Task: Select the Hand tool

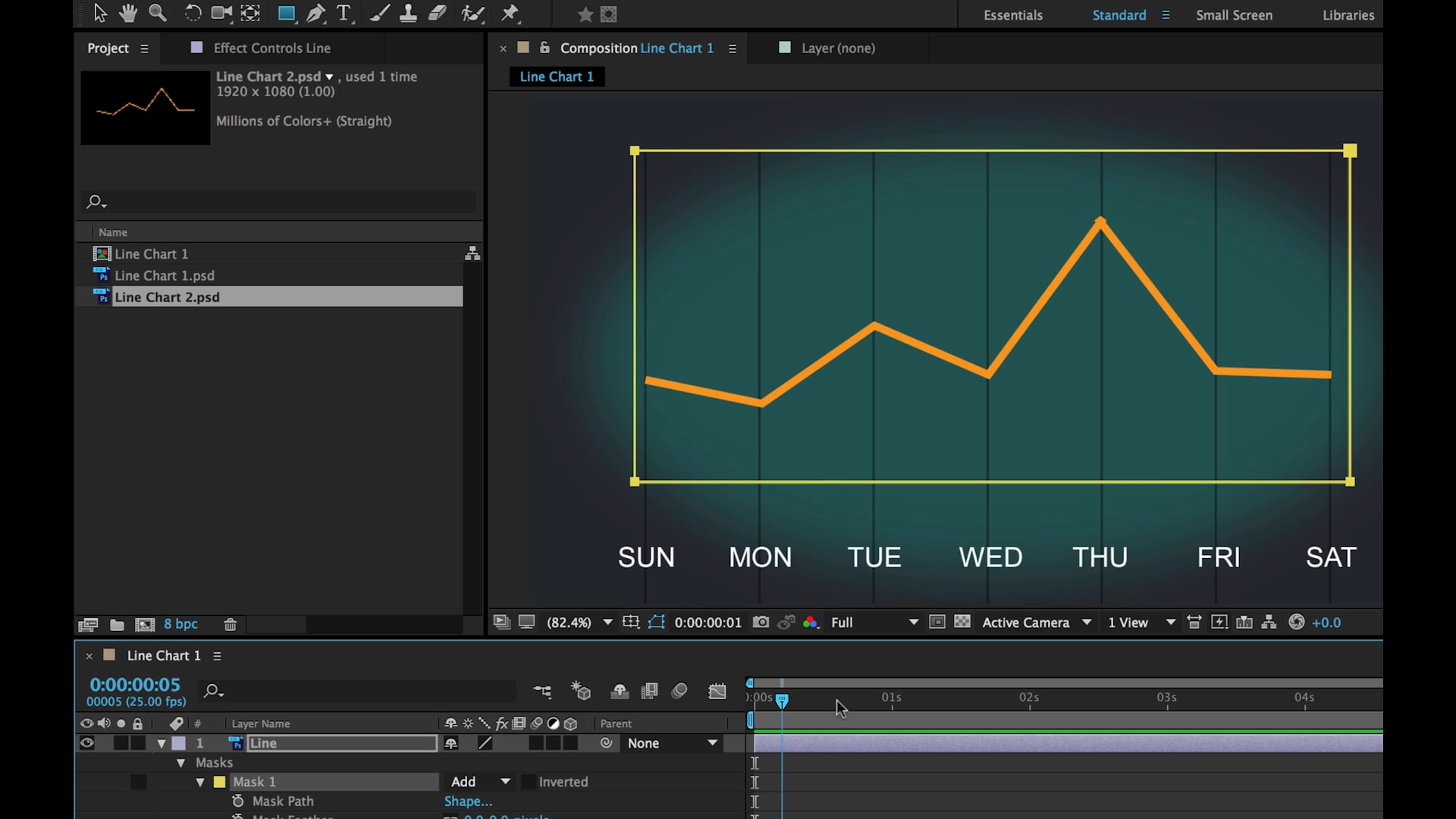Action: click(x=128, y=13)
